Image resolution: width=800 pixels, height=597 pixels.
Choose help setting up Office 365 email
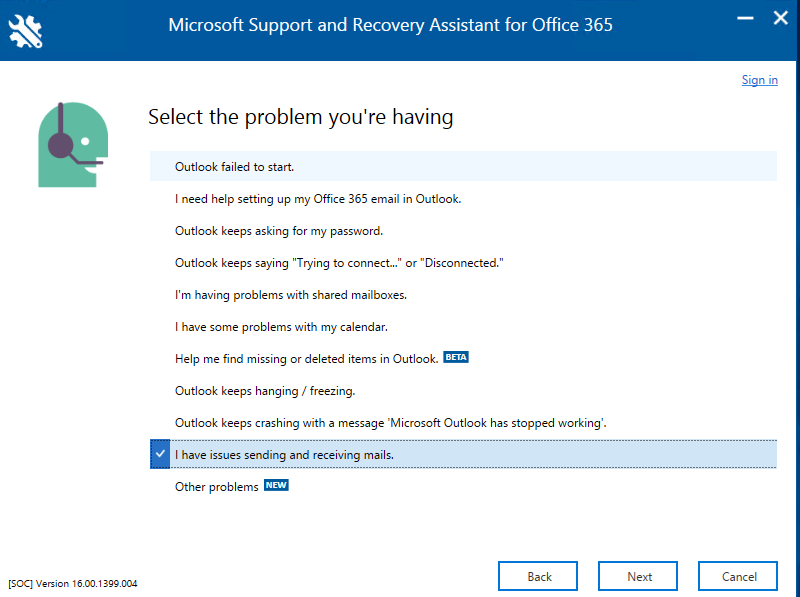463,198
